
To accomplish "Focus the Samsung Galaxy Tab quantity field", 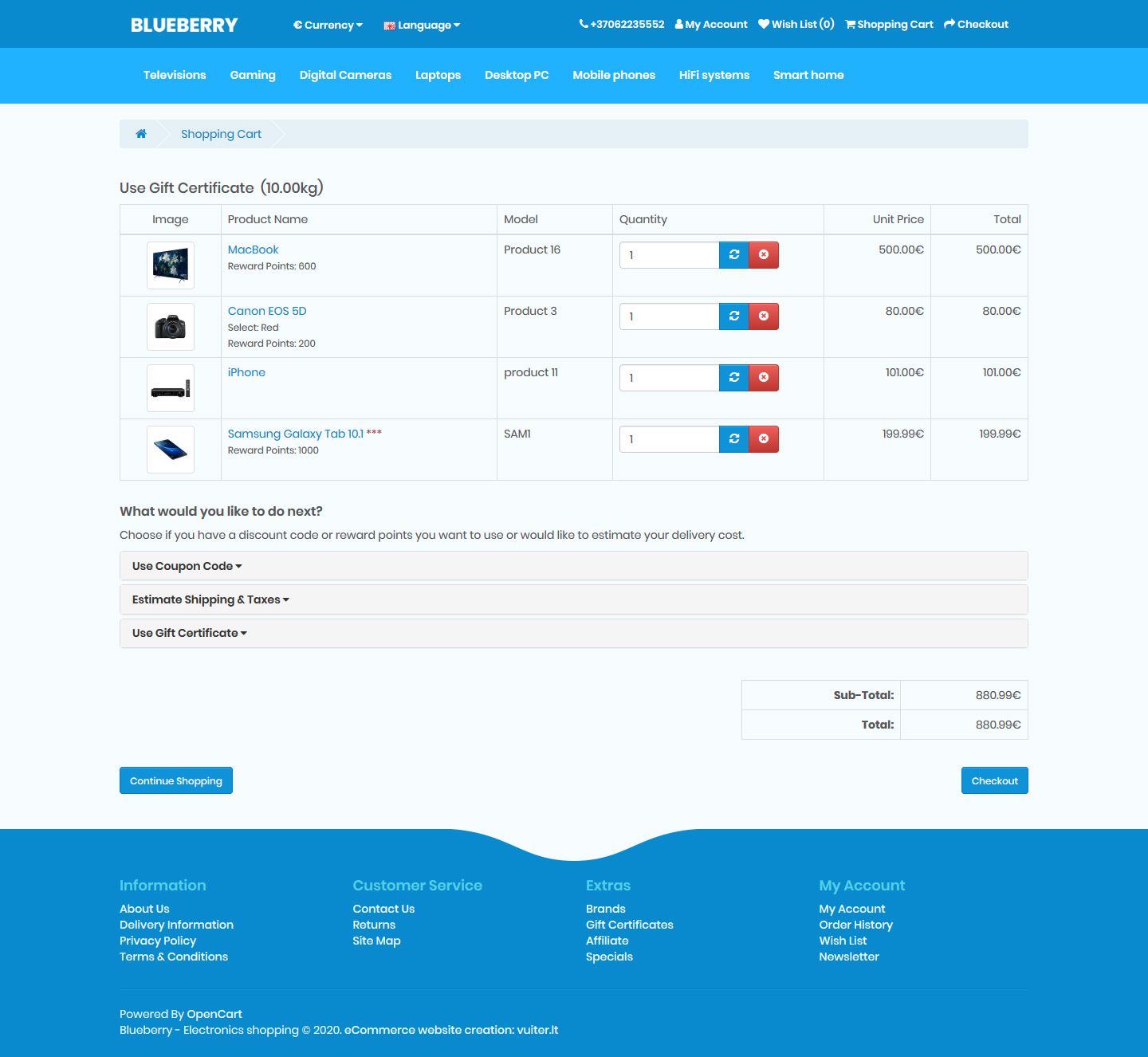I will coord(670,439).
